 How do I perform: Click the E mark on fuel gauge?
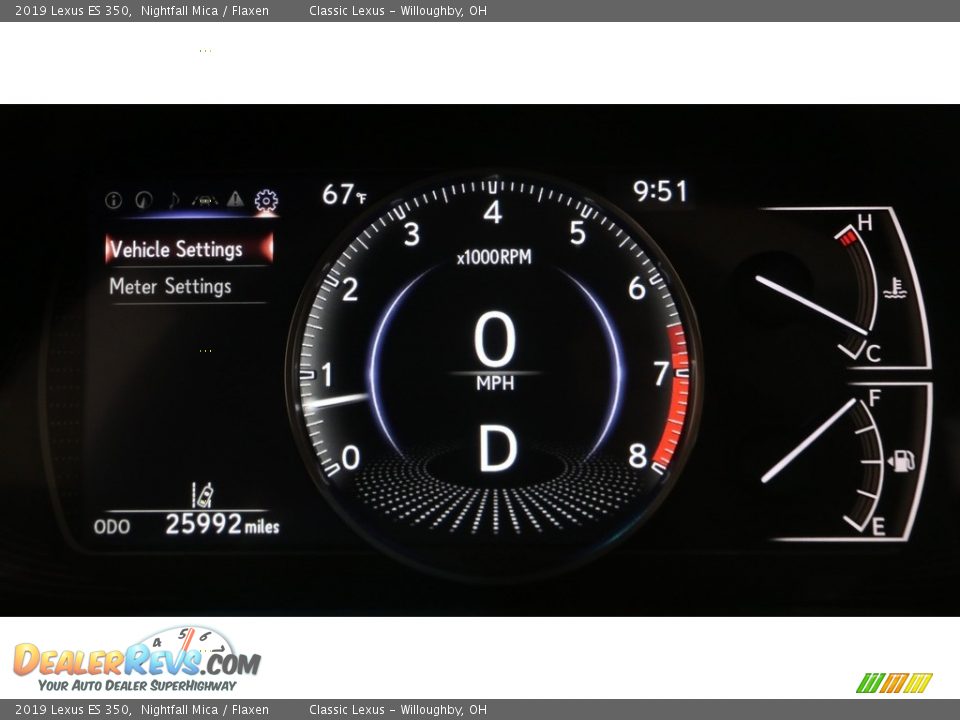point(878,527)
